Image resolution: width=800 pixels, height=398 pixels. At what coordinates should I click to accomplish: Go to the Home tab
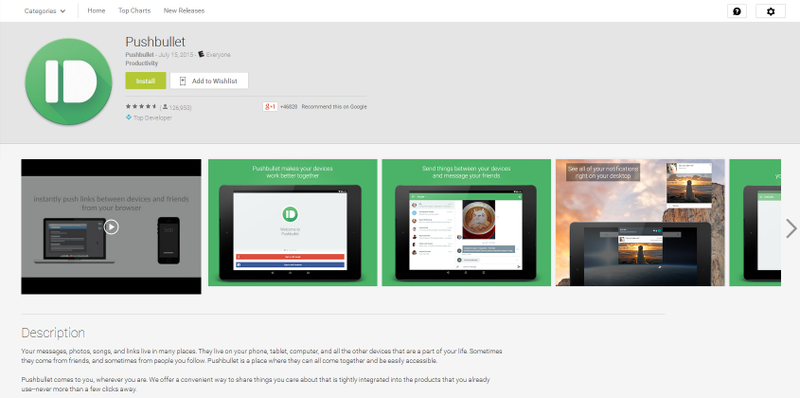96,11
